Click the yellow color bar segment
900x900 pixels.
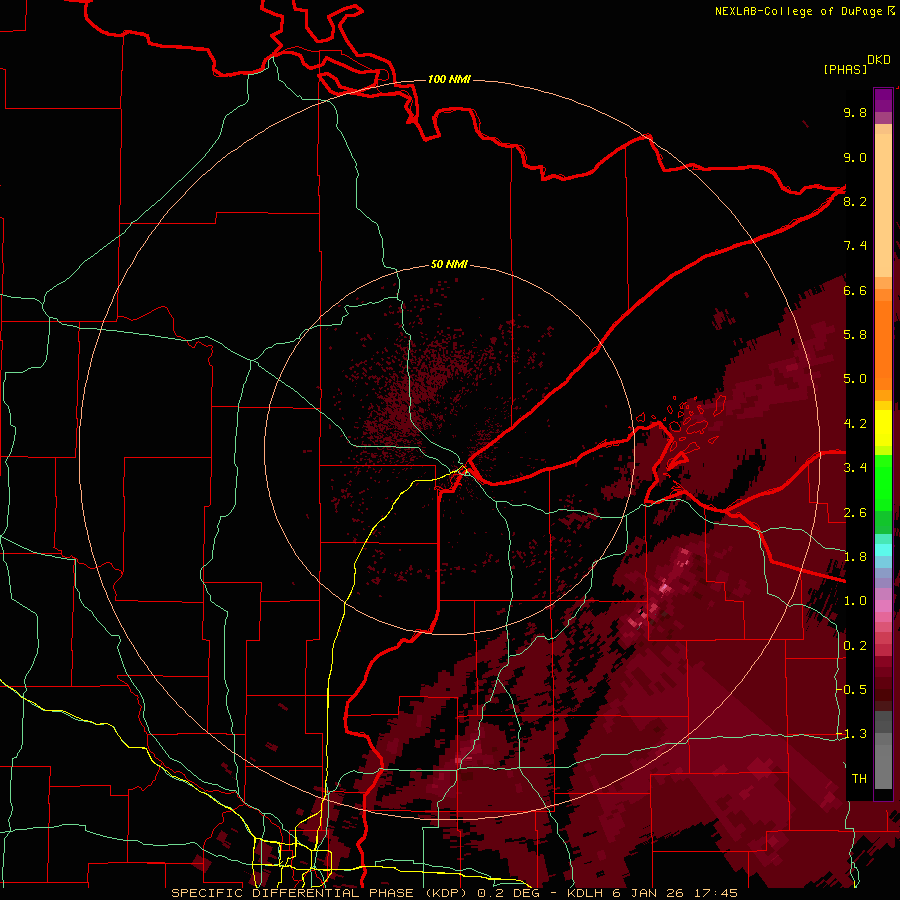coord(883,428)
